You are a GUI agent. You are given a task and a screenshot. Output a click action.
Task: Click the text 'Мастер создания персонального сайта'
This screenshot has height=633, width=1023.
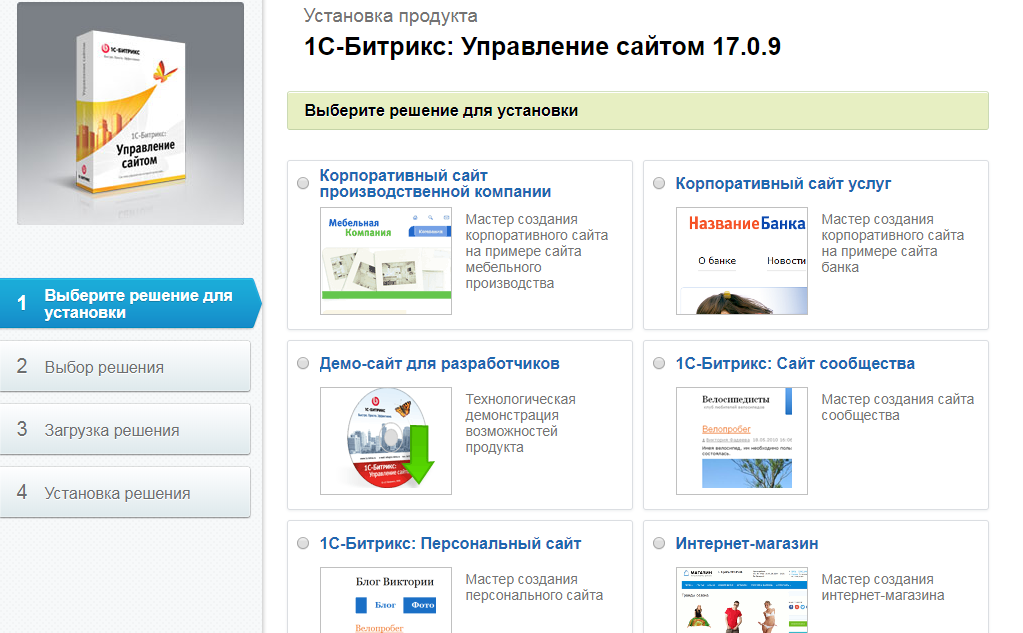point(534,587)
